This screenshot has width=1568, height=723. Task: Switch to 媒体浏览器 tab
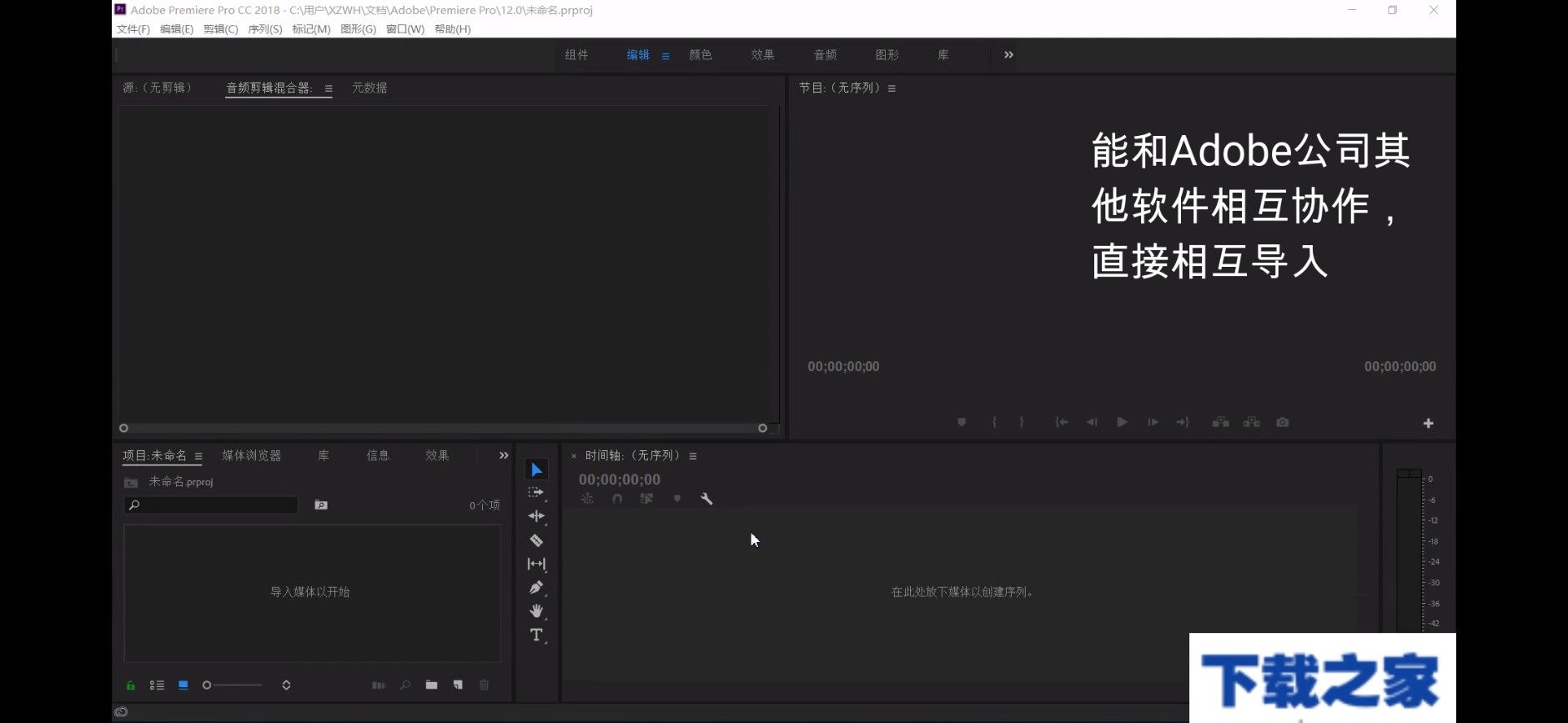[252, 455]
